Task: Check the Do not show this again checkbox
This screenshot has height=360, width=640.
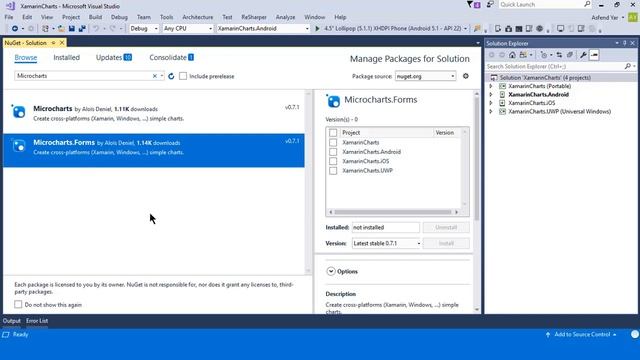Action: 18,304
